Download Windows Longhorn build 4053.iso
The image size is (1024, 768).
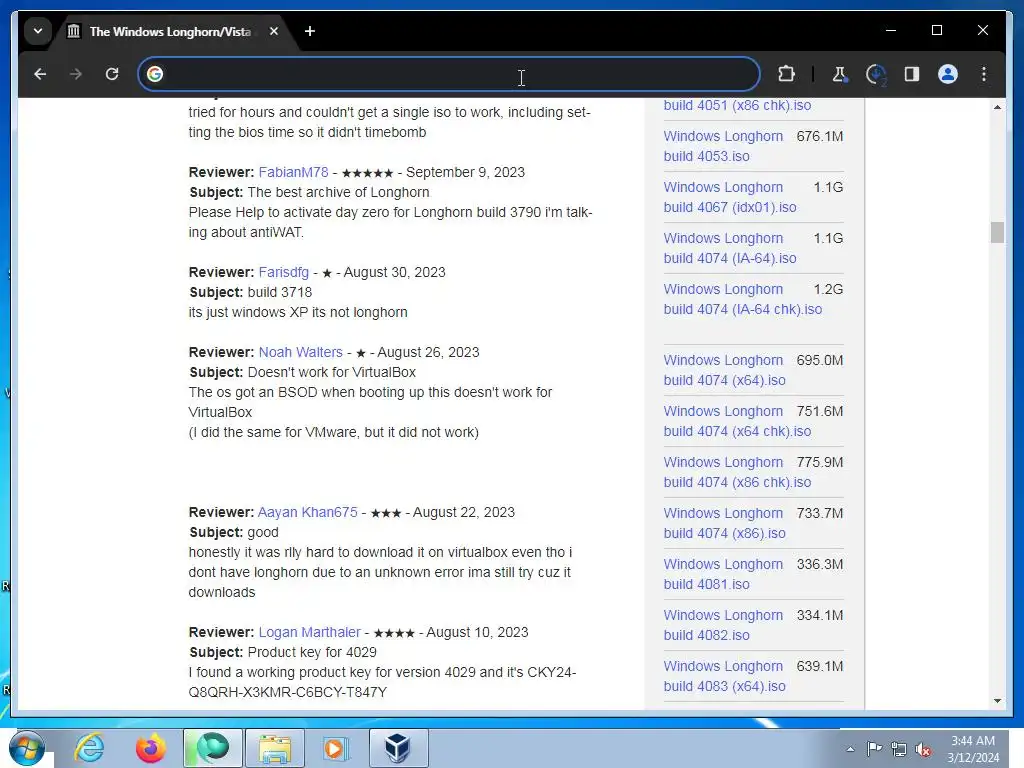pos(723,146)
